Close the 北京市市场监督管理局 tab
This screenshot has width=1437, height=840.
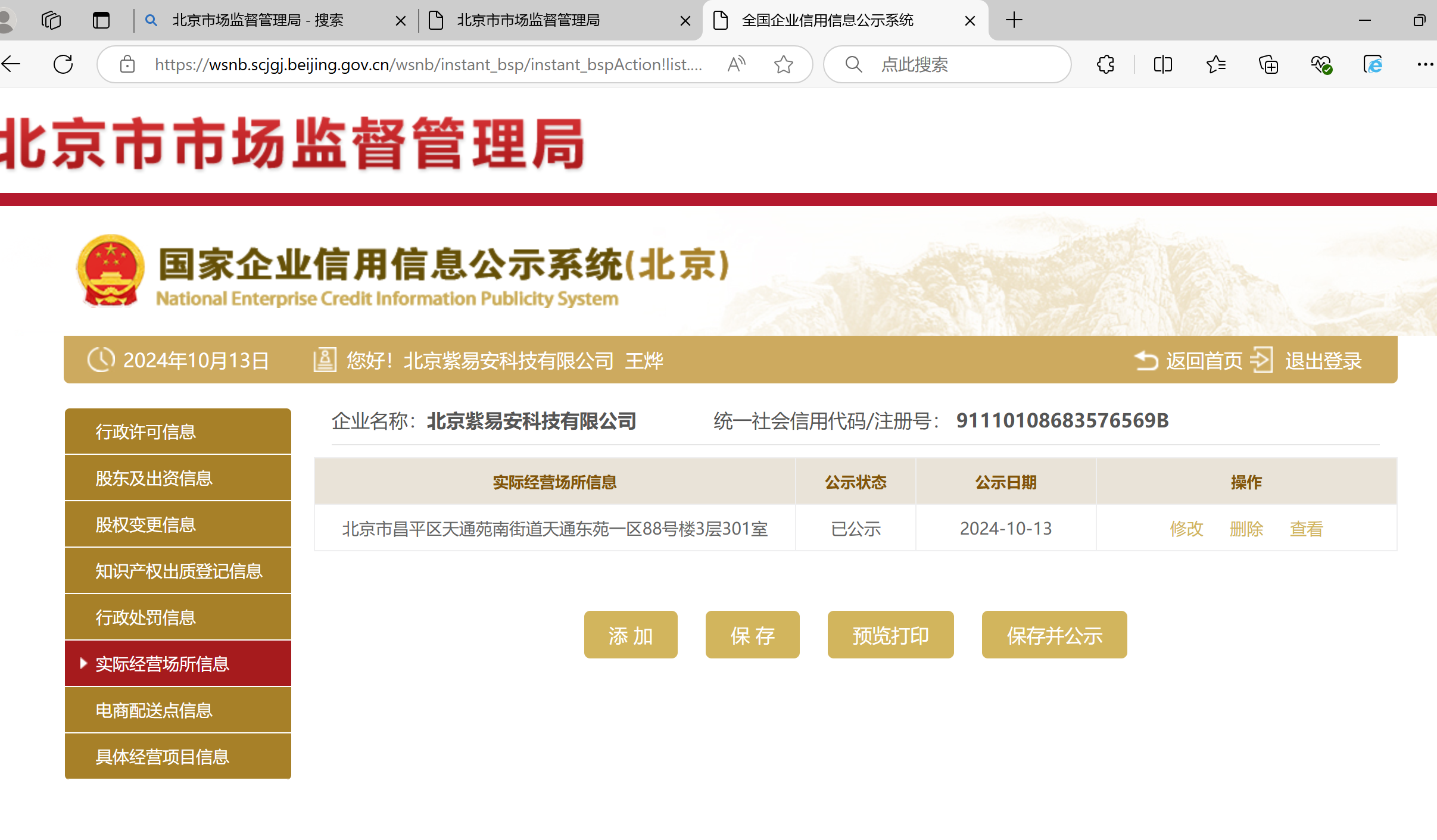coord(685,21)
